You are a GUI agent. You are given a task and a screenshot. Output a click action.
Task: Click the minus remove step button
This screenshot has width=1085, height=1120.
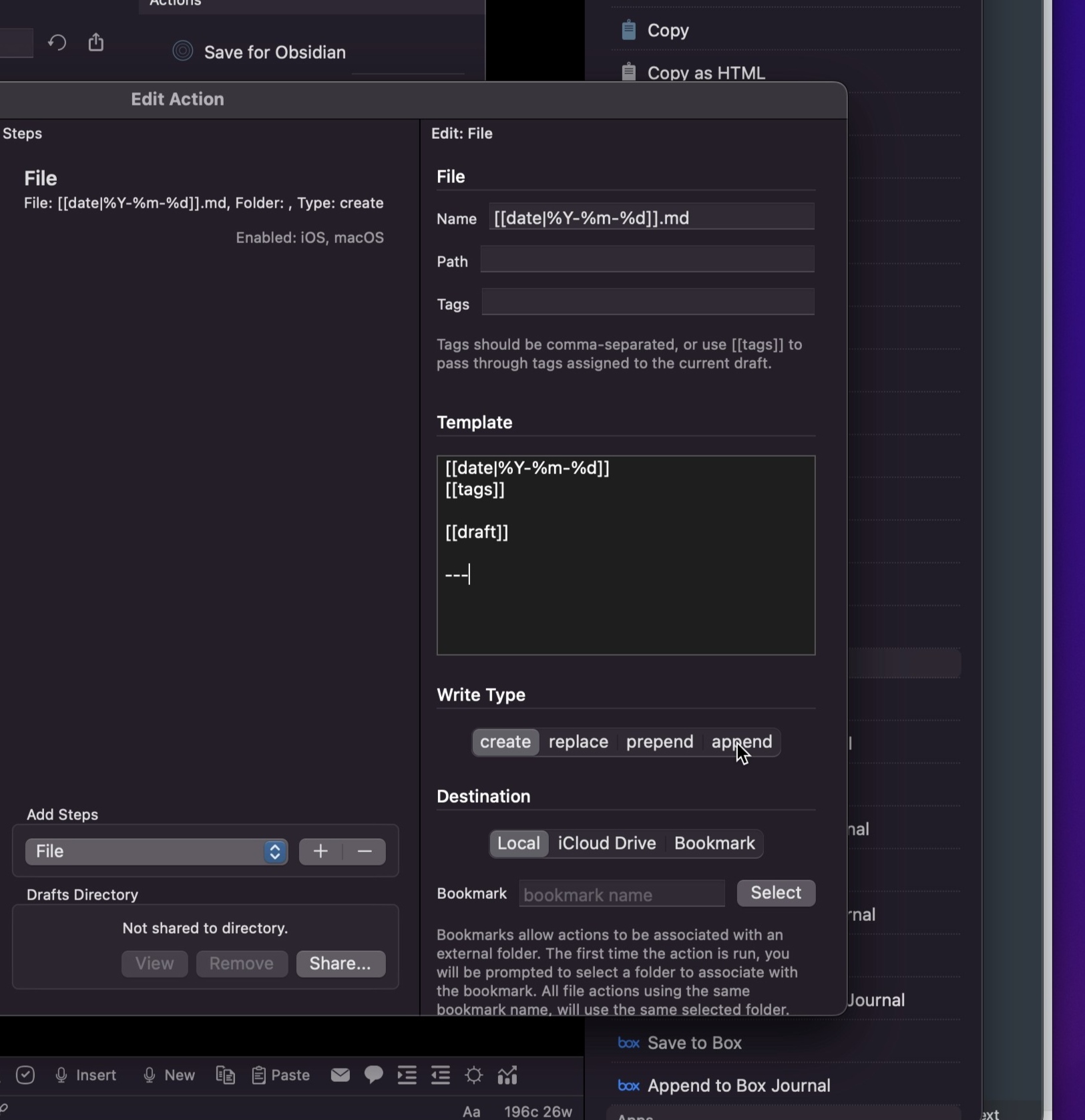365,852
